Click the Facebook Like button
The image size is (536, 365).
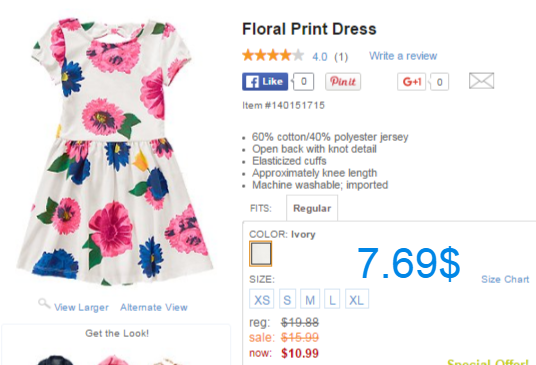pyautogui.click(x=265, y=82)
